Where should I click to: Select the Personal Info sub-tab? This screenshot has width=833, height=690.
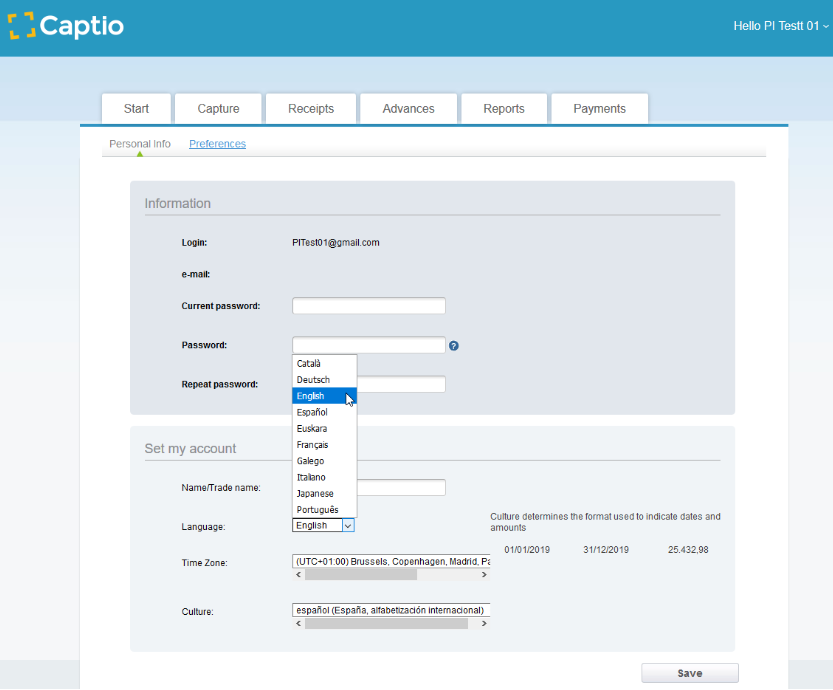coord(140,144)
